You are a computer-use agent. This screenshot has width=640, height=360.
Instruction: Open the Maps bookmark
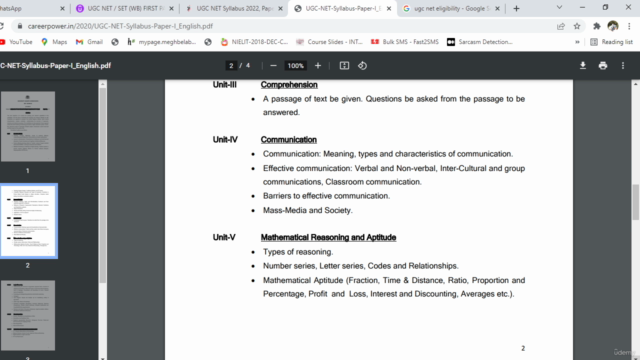pos(54,42)
